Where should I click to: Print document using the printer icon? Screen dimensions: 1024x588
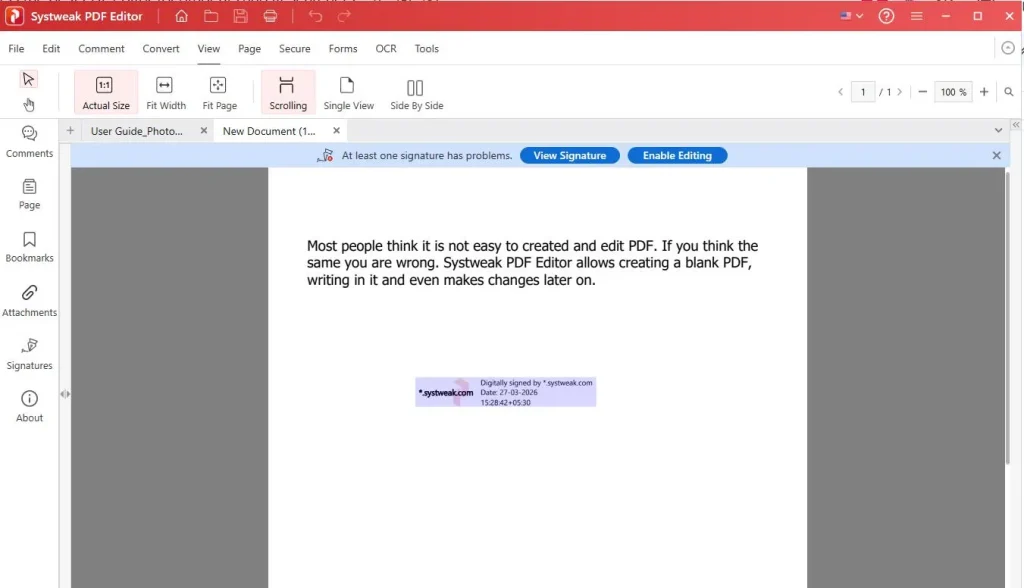[x=270, y=16]
